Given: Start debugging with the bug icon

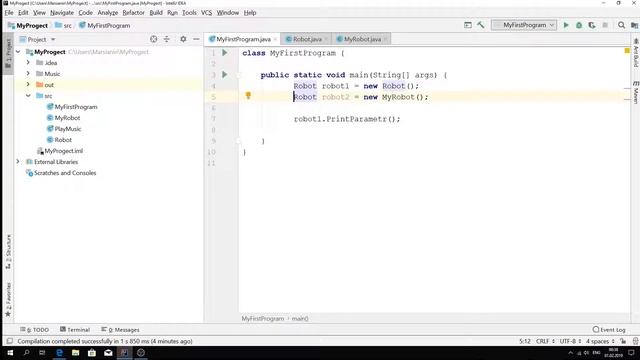Looking at the screenshot, I should coord(579,25).
